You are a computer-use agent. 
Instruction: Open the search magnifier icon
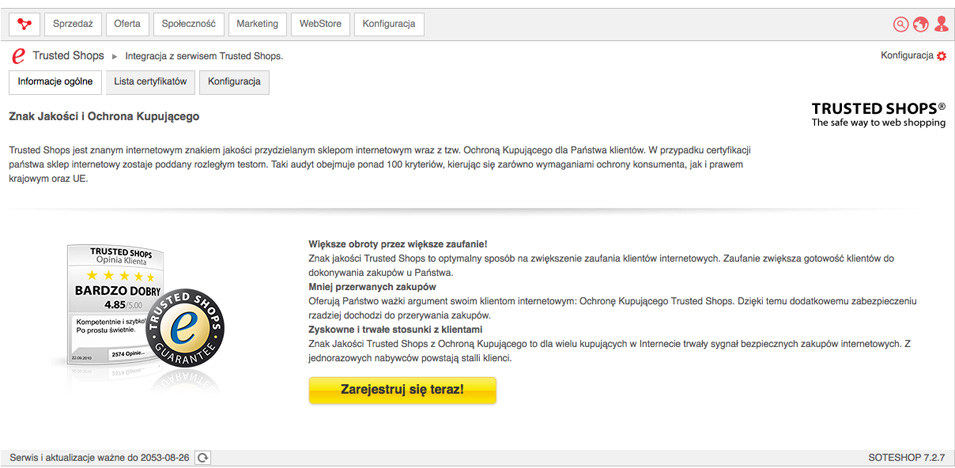pyautogui.click(x=900, y=24)
